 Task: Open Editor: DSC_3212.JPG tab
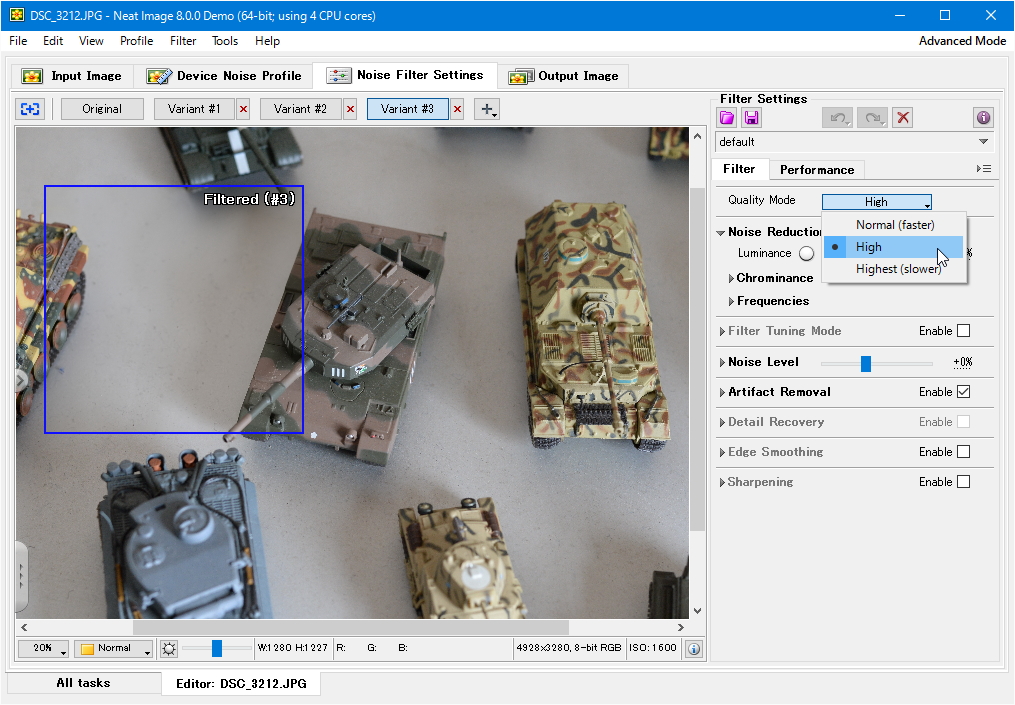tap(241, 684)
